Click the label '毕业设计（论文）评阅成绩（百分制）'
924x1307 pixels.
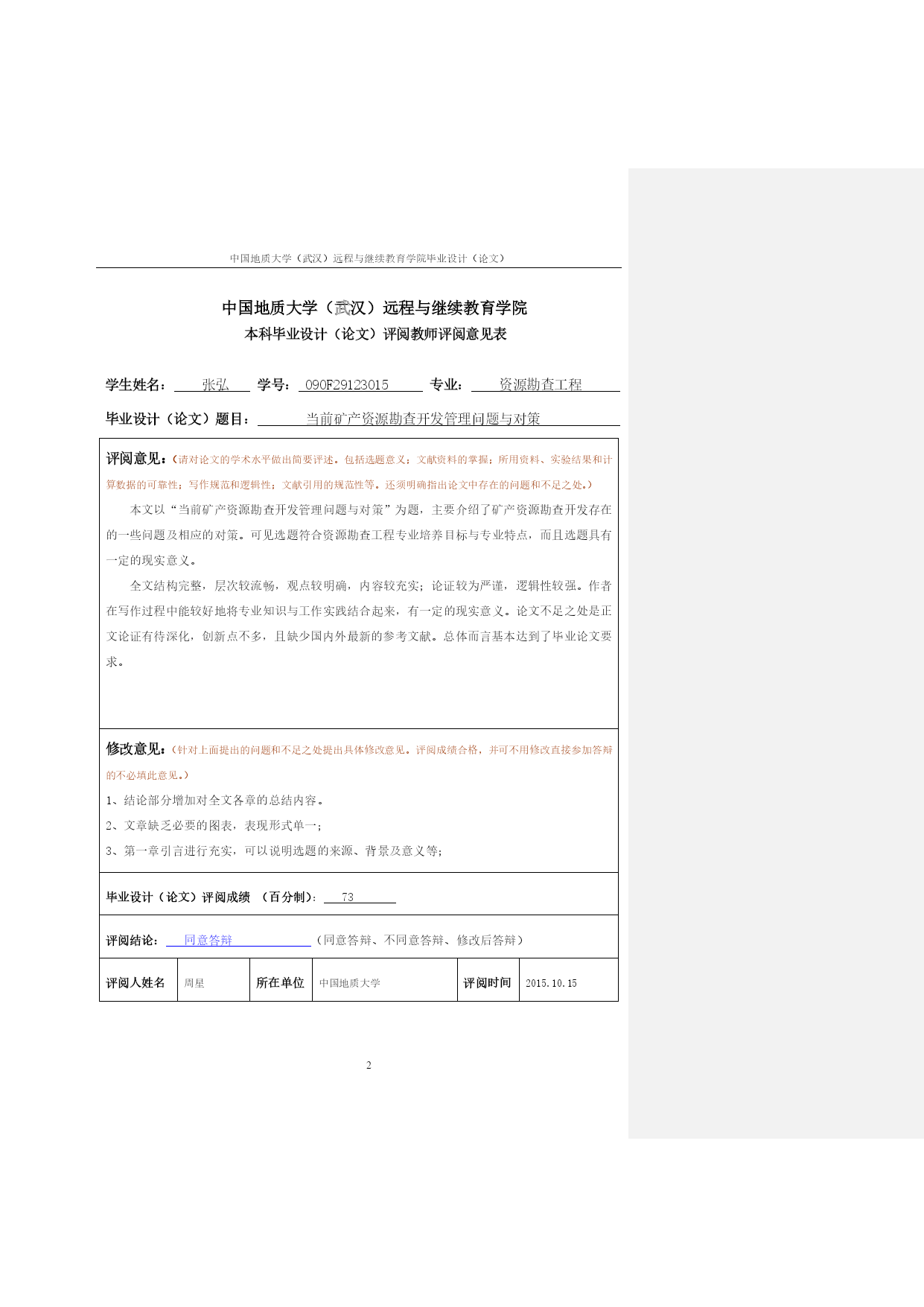point(211,897)
